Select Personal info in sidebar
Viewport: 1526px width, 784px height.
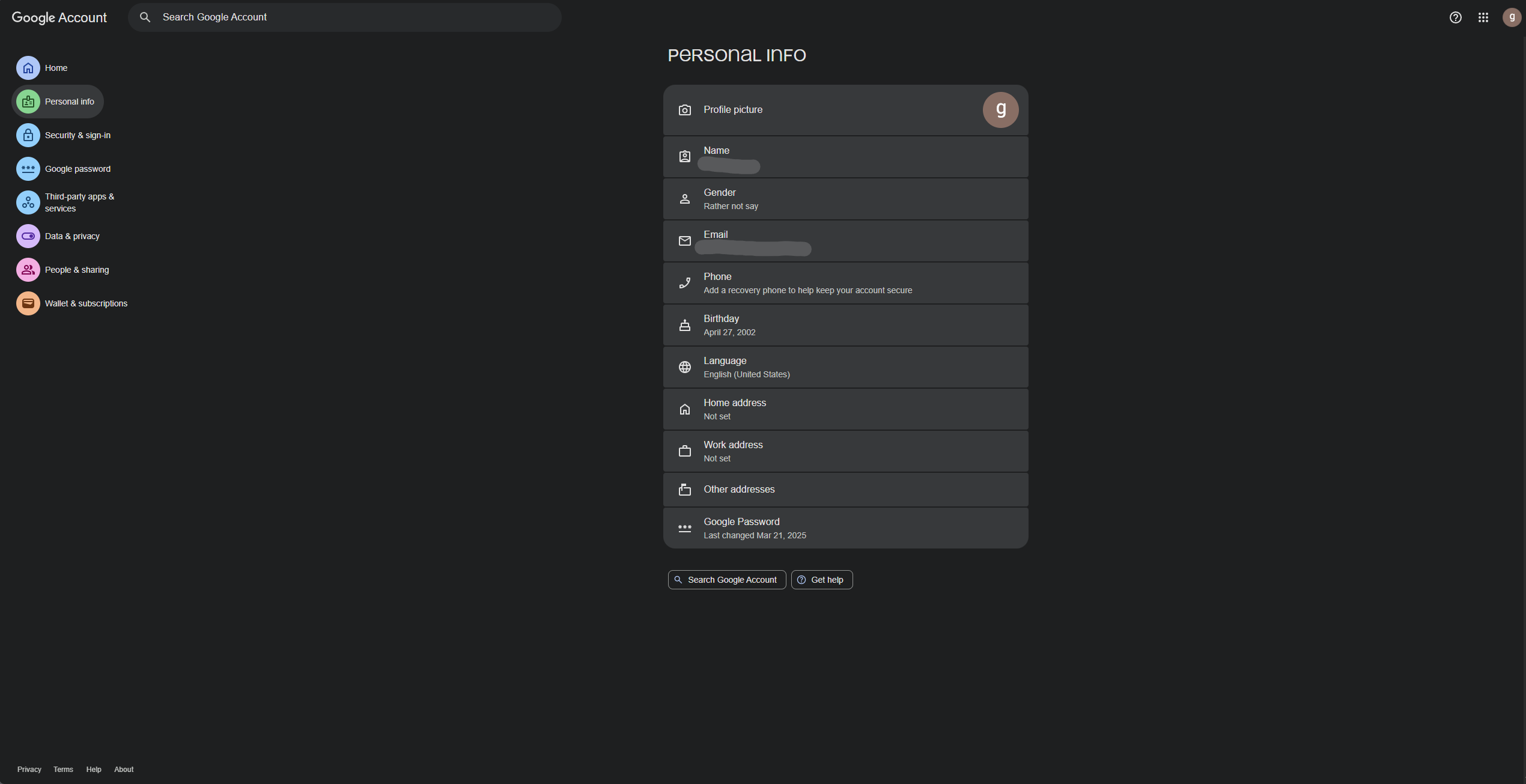pyautogui.click(x=69, y=102)
